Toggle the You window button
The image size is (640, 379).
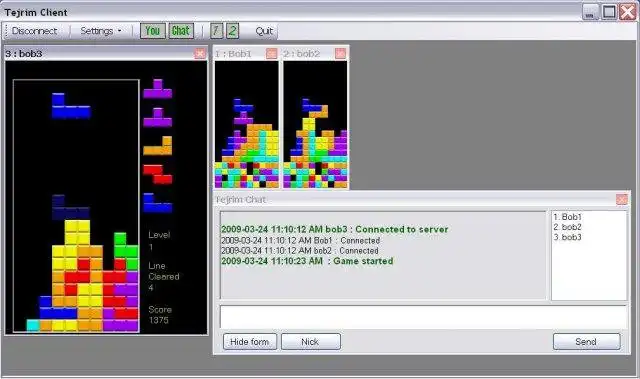tap(153, 31)
